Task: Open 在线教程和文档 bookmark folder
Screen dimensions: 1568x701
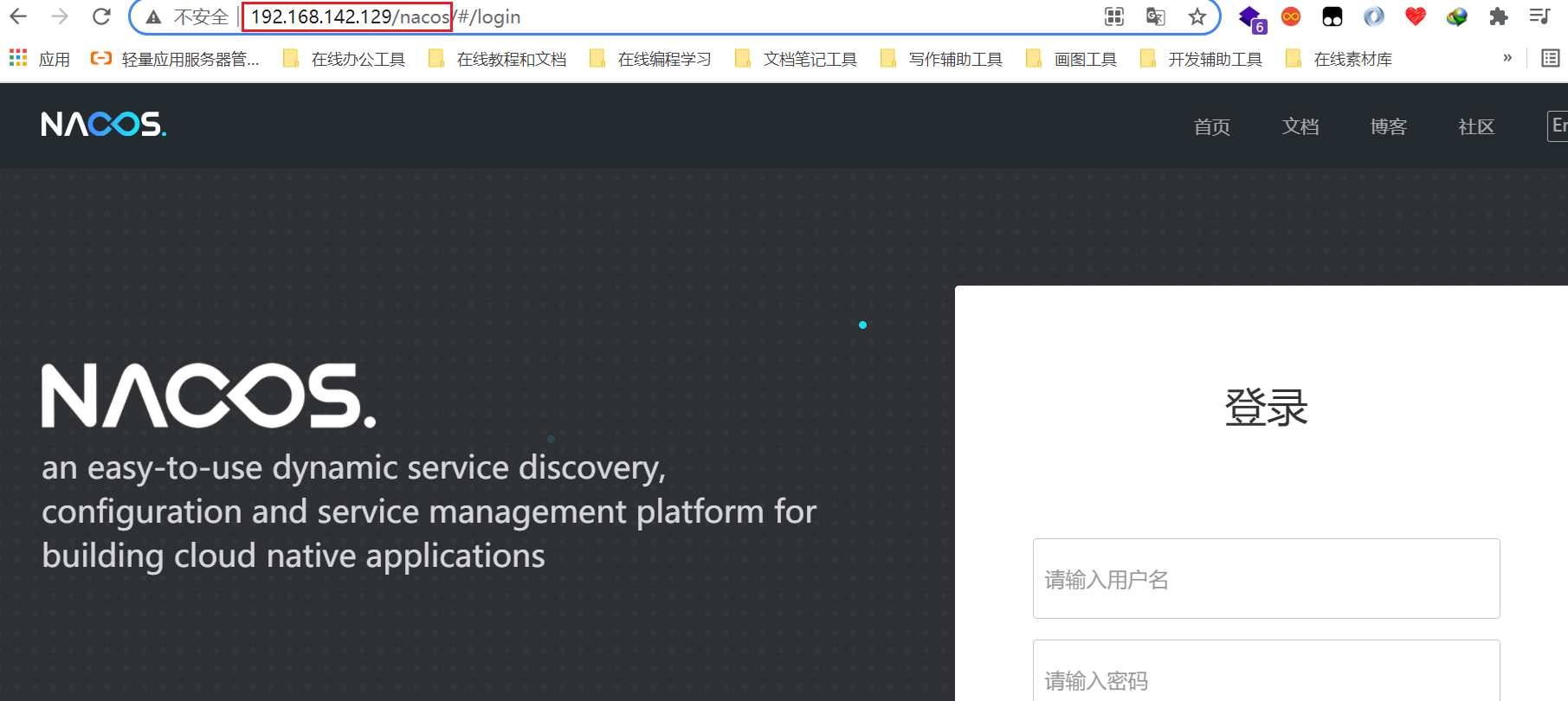Action: click(x=498, y=58)
